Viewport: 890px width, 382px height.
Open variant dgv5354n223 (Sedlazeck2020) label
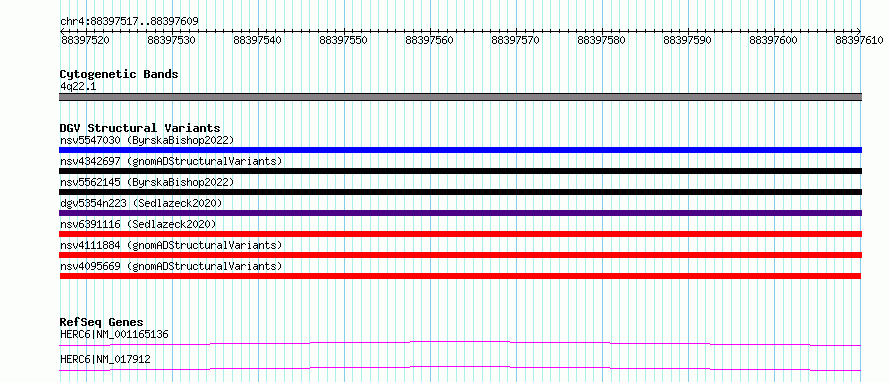[x=141, y=203]
